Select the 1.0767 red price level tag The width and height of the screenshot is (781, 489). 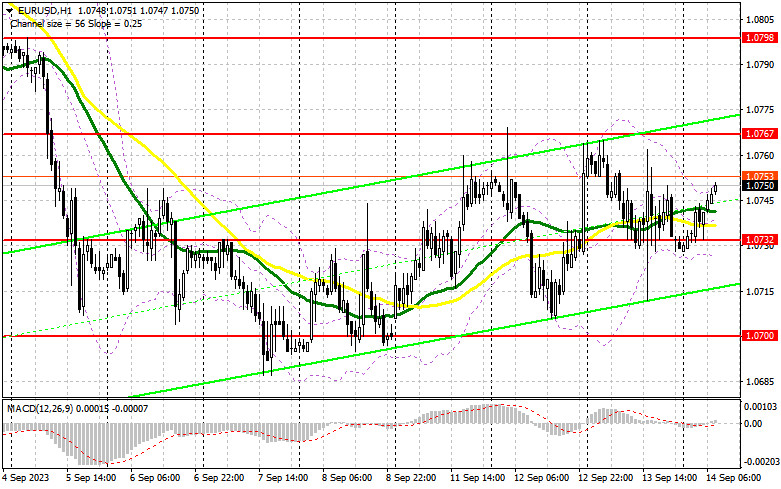pyautogui.click(x=760, y=133)
